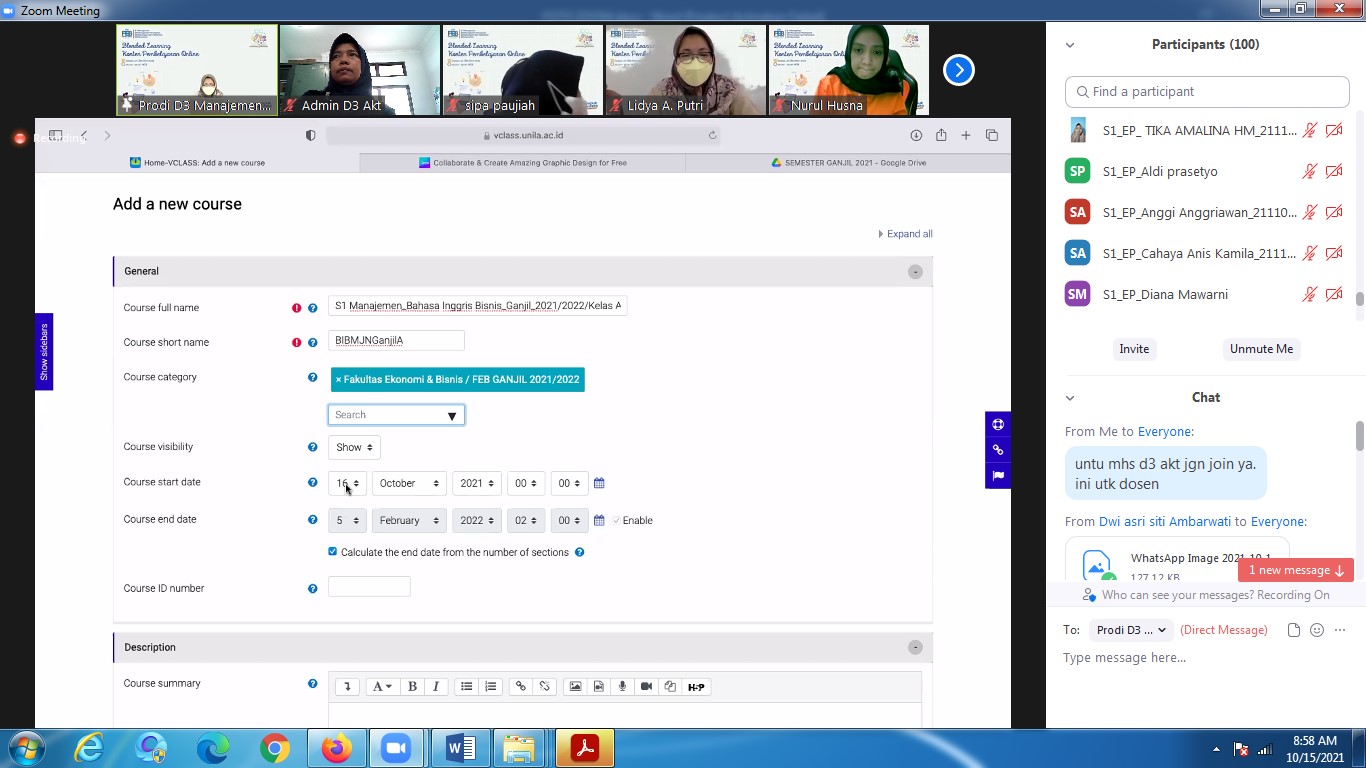Viewport: 1366px width, 768px height.
Task: Toggle Enable checkbox for course end date
Action: [616, 521]
